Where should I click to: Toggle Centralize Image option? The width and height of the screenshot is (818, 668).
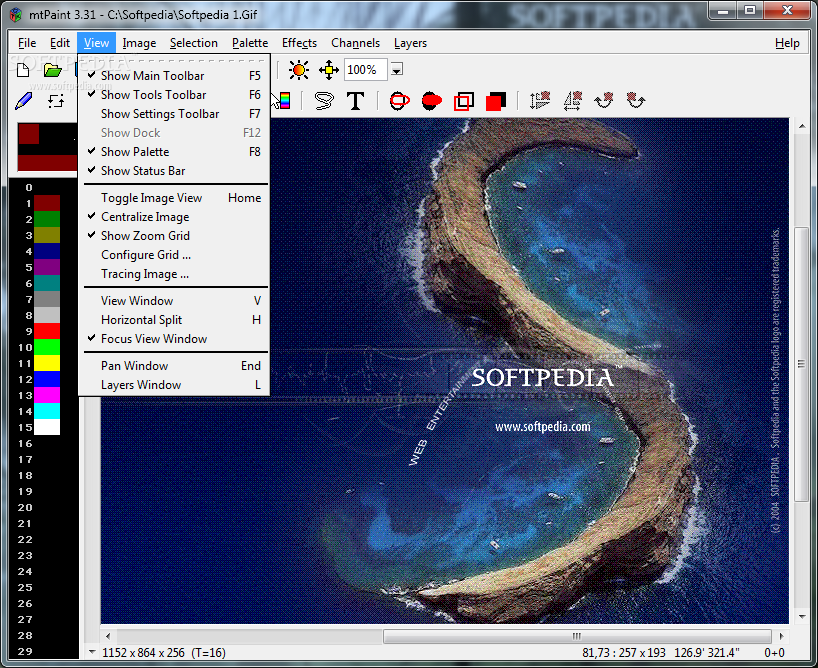tap(174, 217)
